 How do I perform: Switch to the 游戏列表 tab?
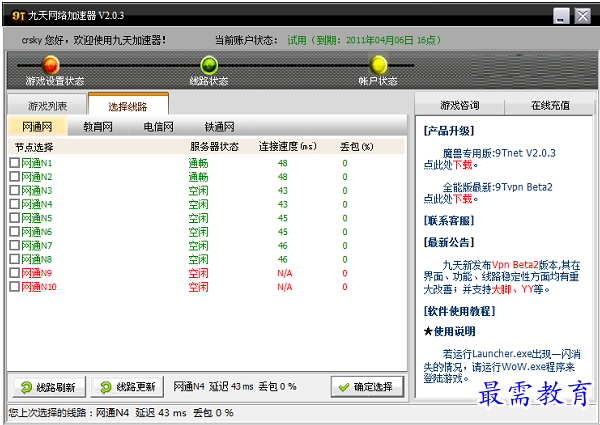tap(47, 105)
